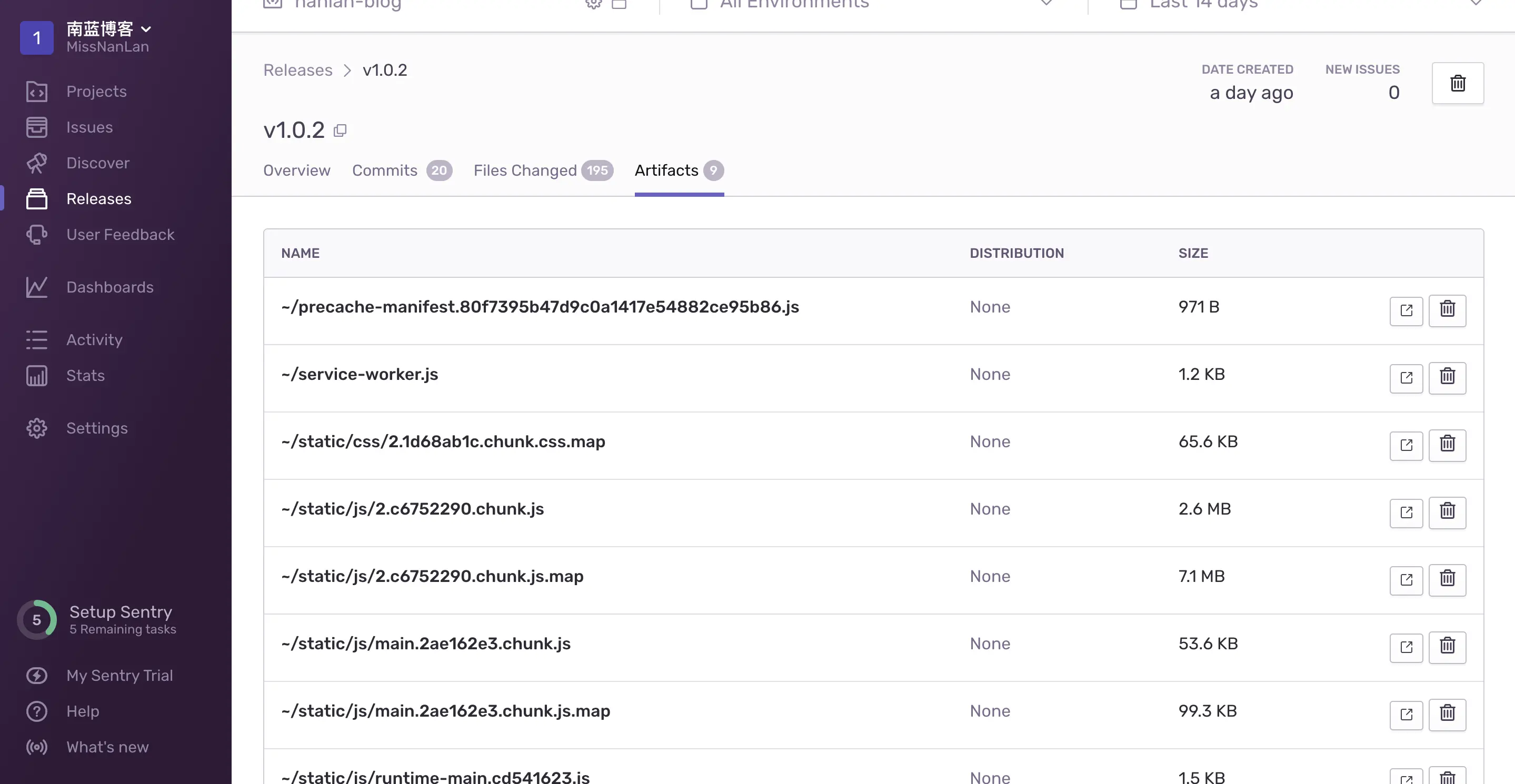Screen dimensions: 1515x784
Task: Open Setup Sentry progress ring
Action: (x=36, y=619)
